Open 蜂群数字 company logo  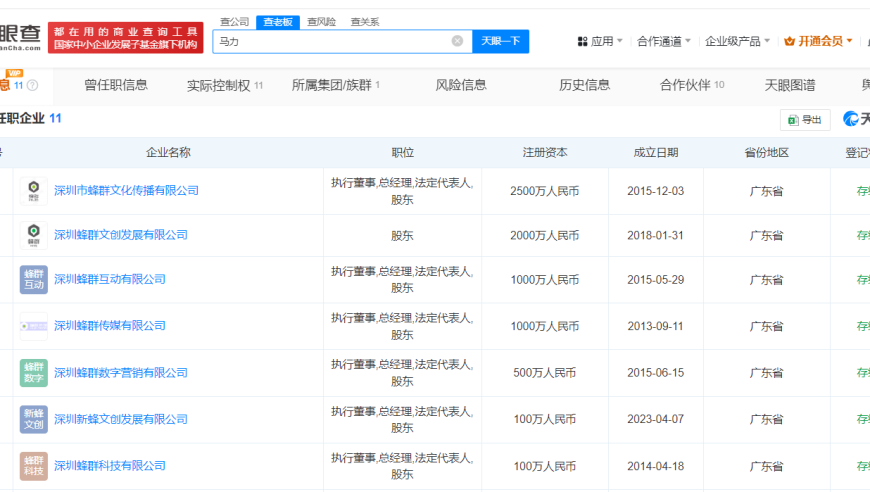coord(34,373)
